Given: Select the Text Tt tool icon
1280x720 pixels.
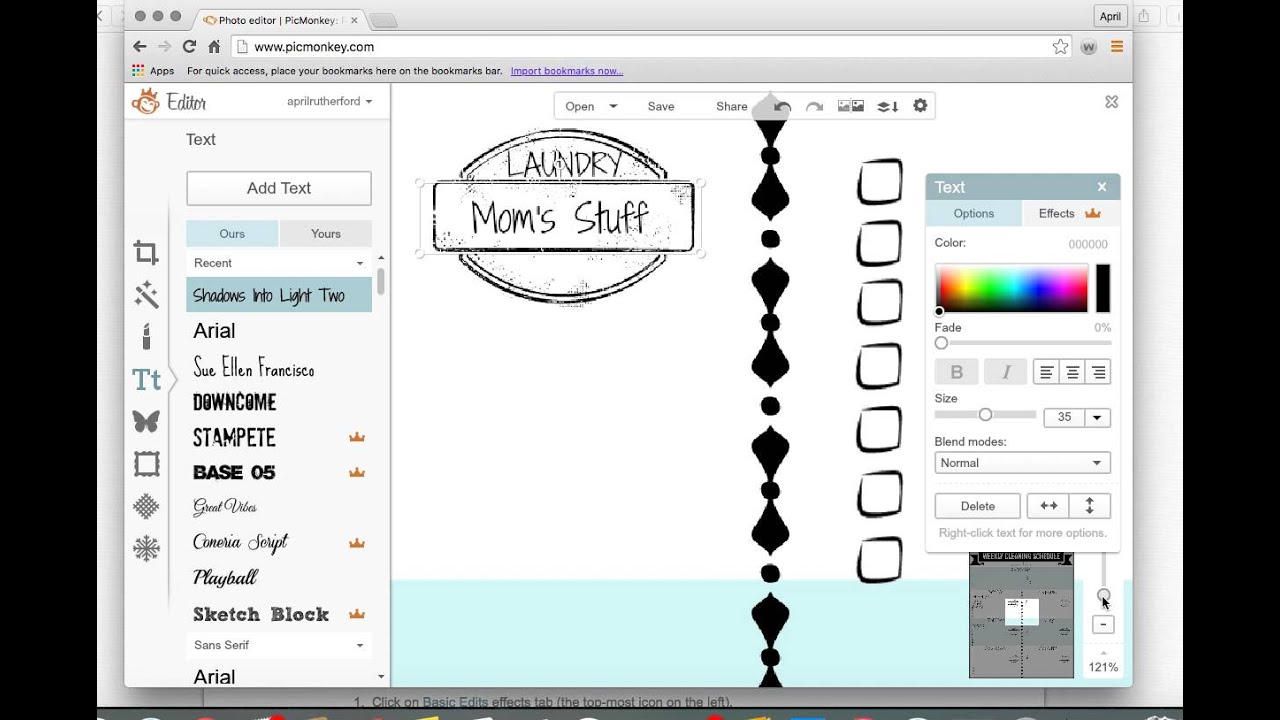Looking at the screenshot, I should [146, 380].
